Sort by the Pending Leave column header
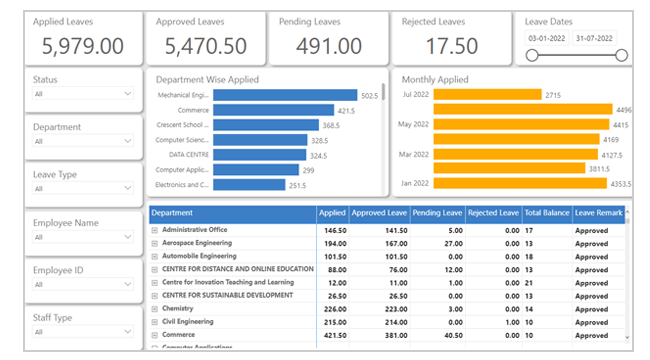 tap(437, 213)
